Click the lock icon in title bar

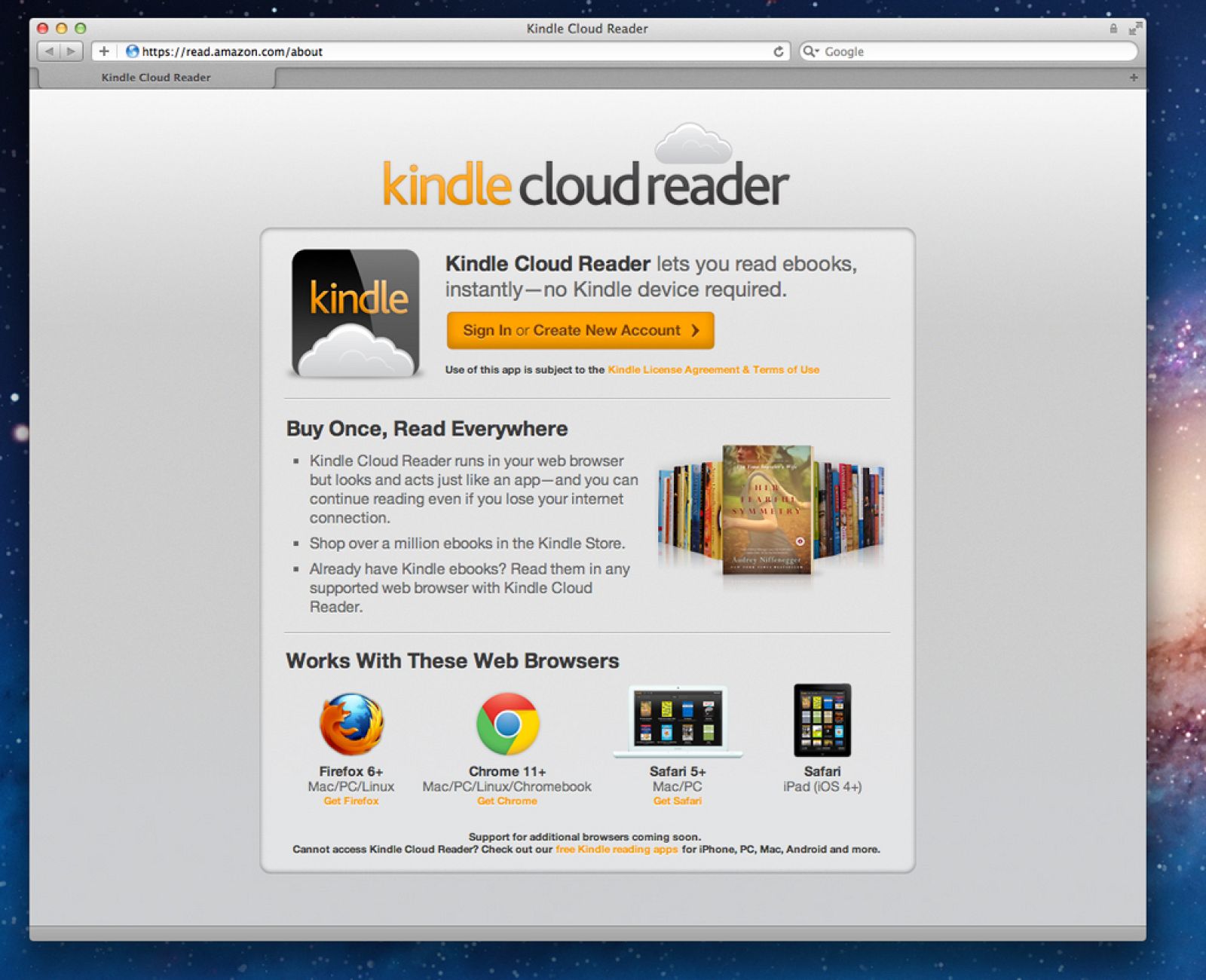[1114, 29]
